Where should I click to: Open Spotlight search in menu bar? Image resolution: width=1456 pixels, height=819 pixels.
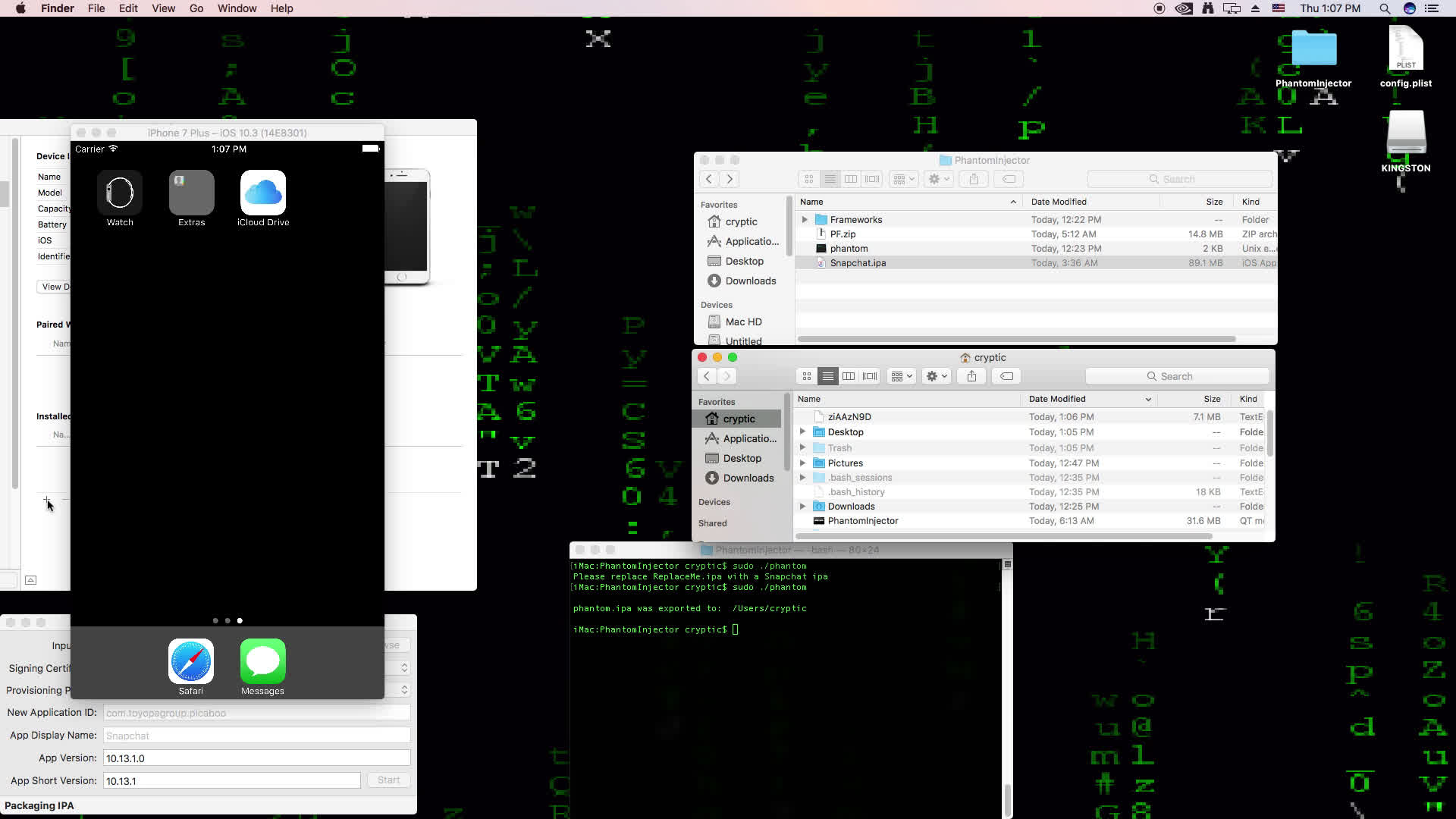[x=1385, y=8]
